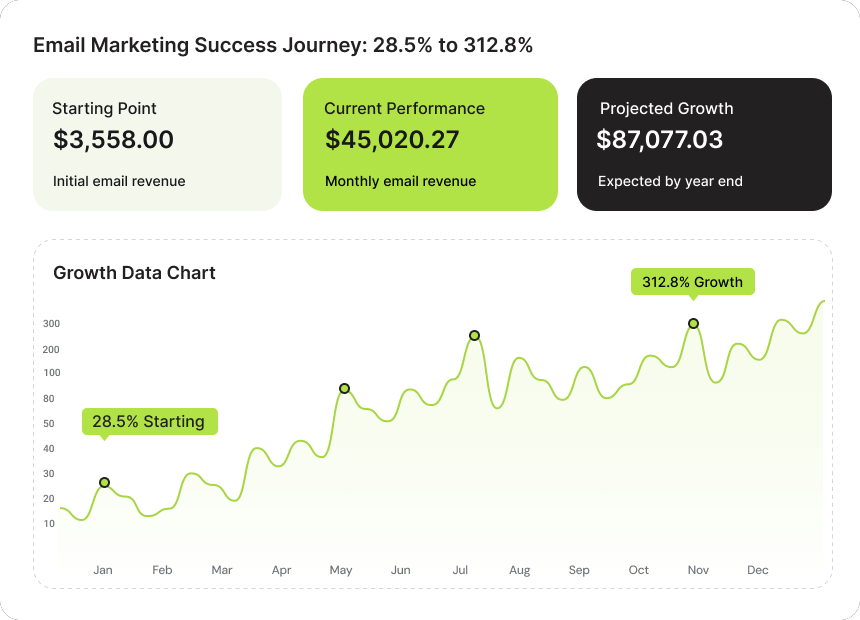Click the January data point marker
Viewport: 860px width, 620px height.
(x=104, y=483)
